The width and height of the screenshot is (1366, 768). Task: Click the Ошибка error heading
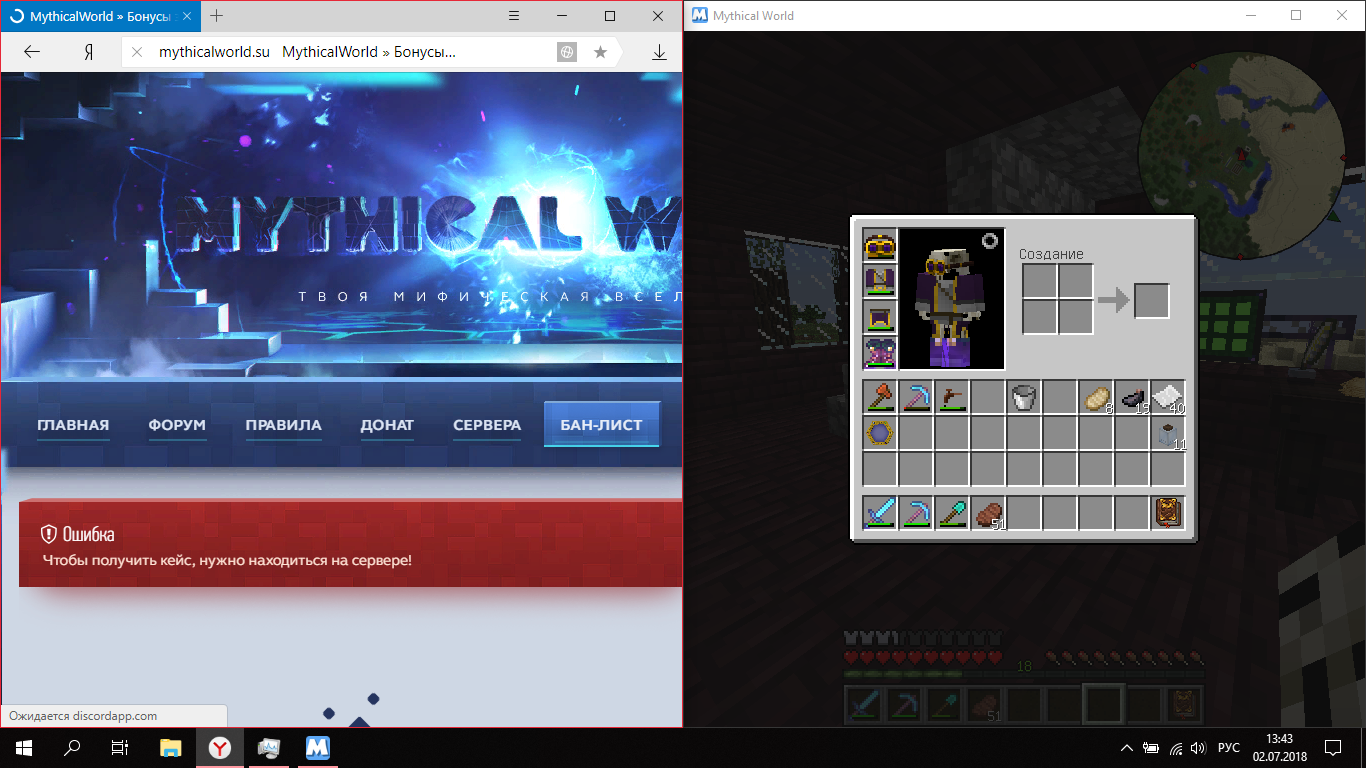(88, 534)
